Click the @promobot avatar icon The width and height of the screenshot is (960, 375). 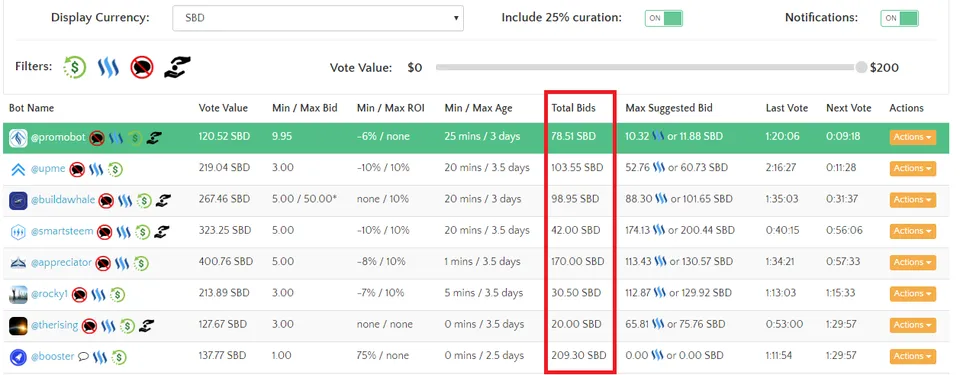point(18,138)
